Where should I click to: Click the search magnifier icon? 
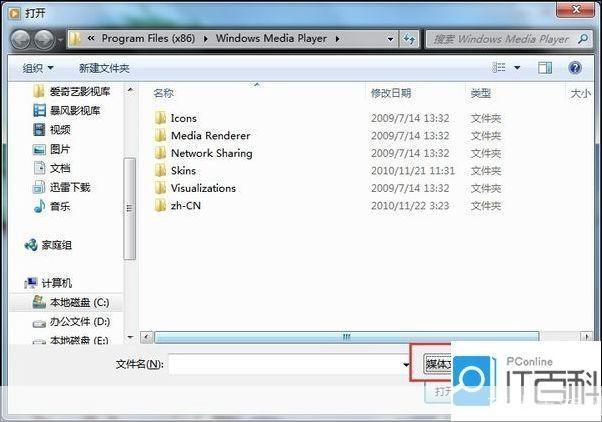583,39
